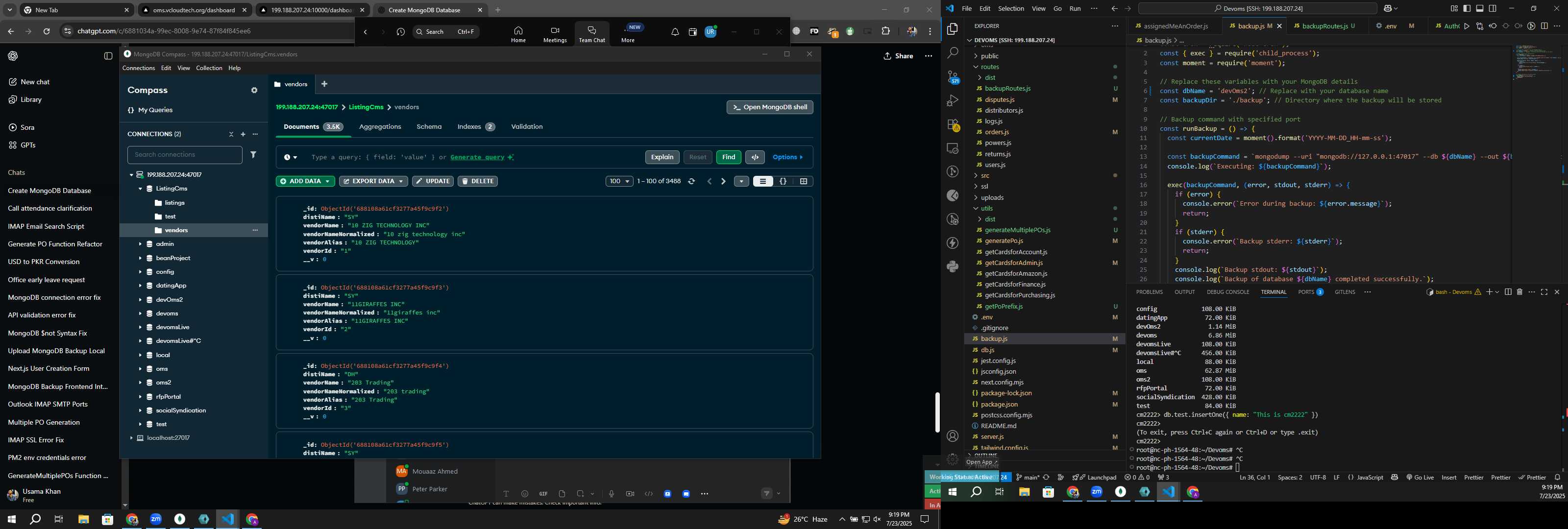
Task: Open Zoom Team Chat icon
Action: [x=591, y=34]
